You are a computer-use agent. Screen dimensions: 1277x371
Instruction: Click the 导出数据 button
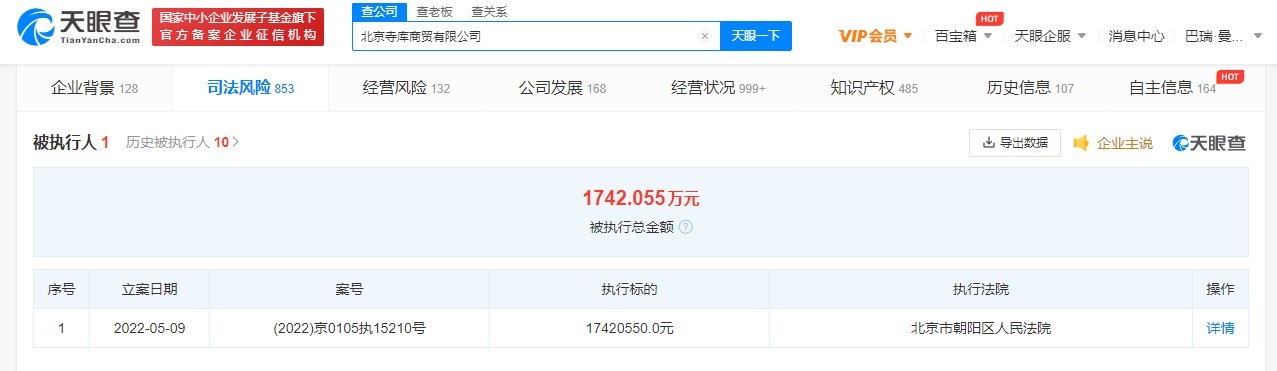1014,143
